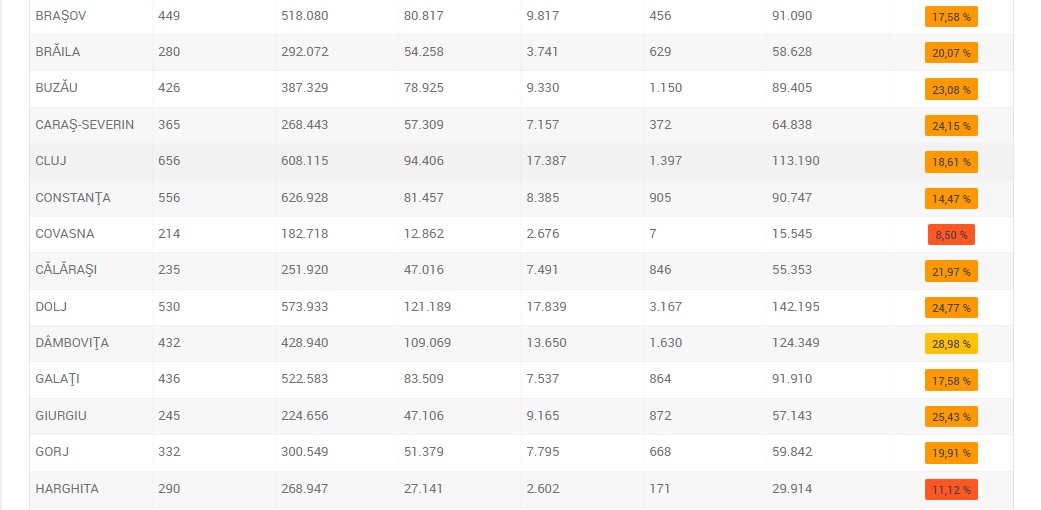
Task: Select the 23,08 % badge for Buzău
Action: click(x=951, y=90)
